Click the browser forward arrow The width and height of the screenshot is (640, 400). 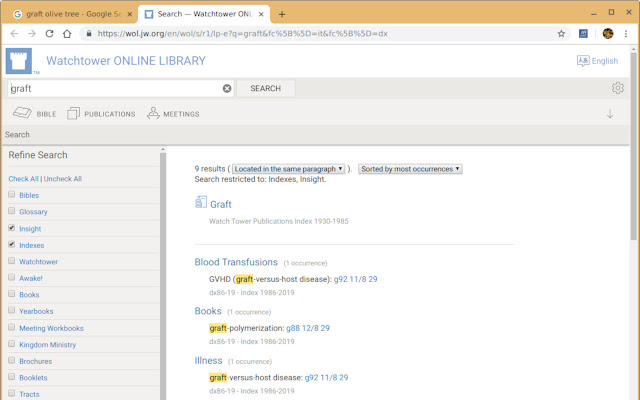[32, 33]
